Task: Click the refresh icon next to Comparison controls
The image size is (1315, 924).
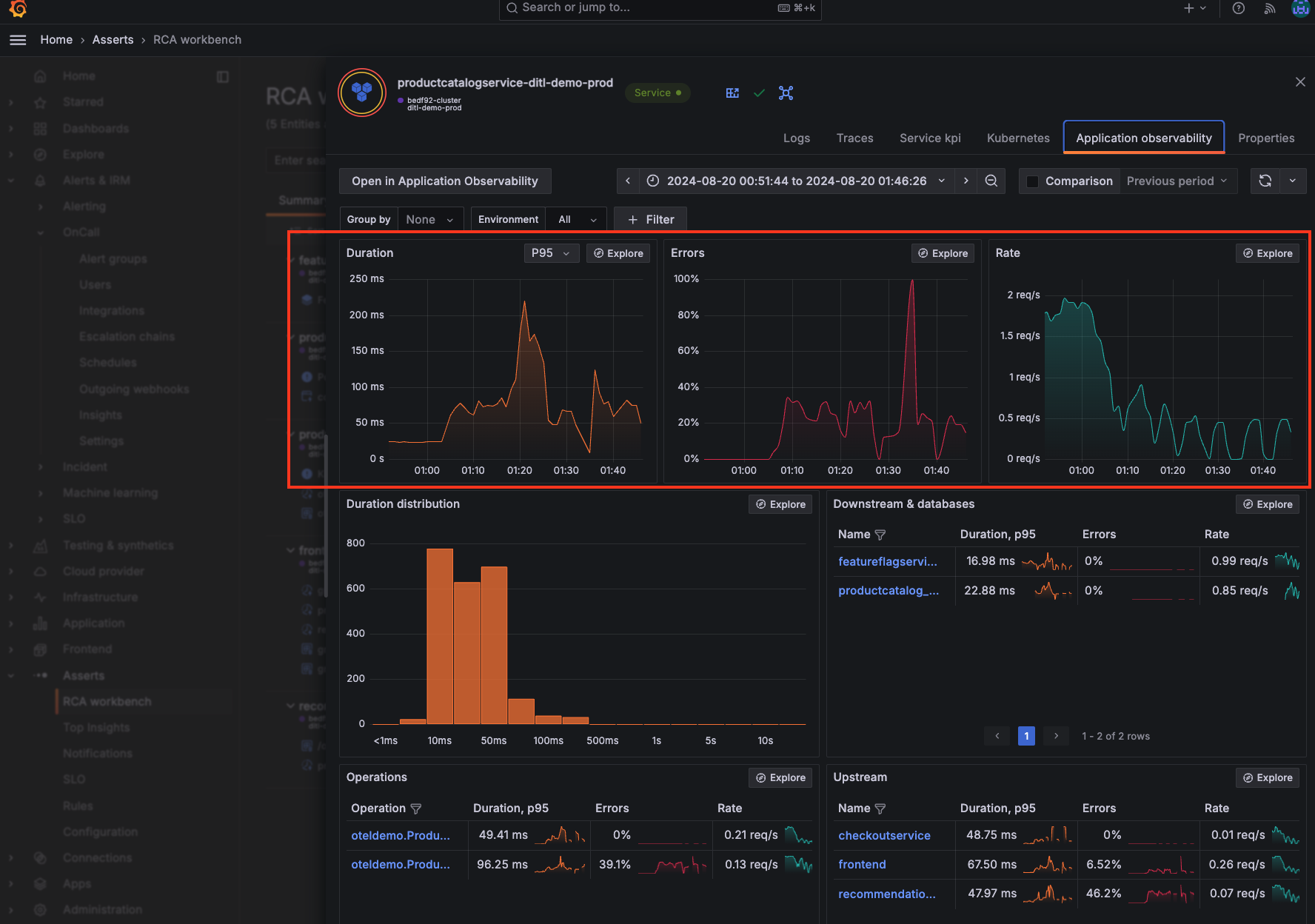Action: [1265, 181]
